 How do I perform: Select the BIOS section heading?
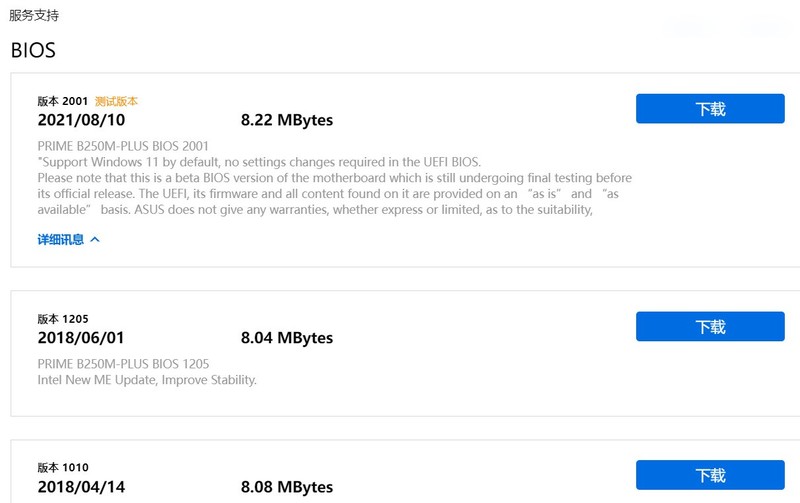[x=33, y=50]
